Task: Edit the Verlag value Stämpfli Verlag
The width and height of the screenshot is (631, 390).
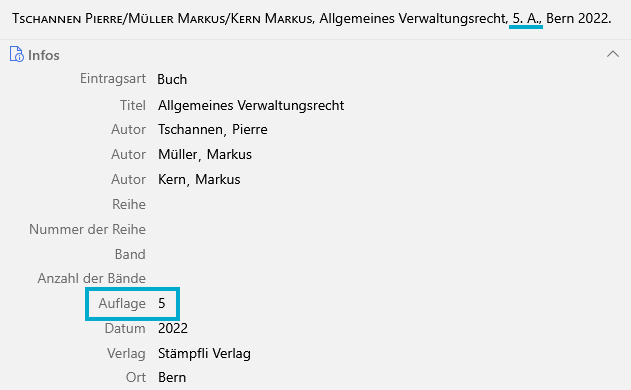Action: 204,353
